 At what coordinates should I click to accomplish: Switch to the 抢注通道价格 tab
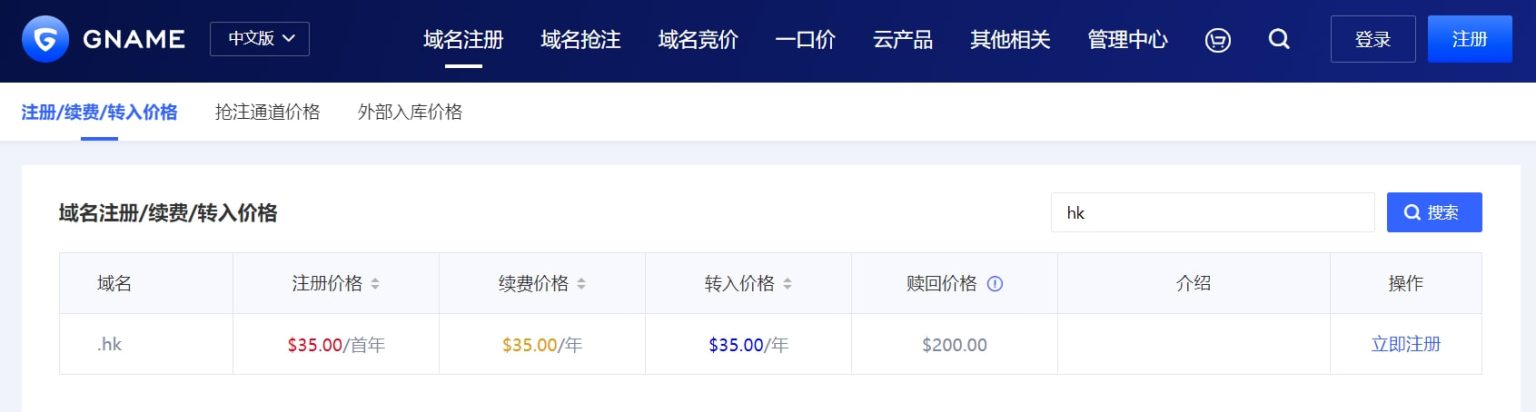click(267, 112)
